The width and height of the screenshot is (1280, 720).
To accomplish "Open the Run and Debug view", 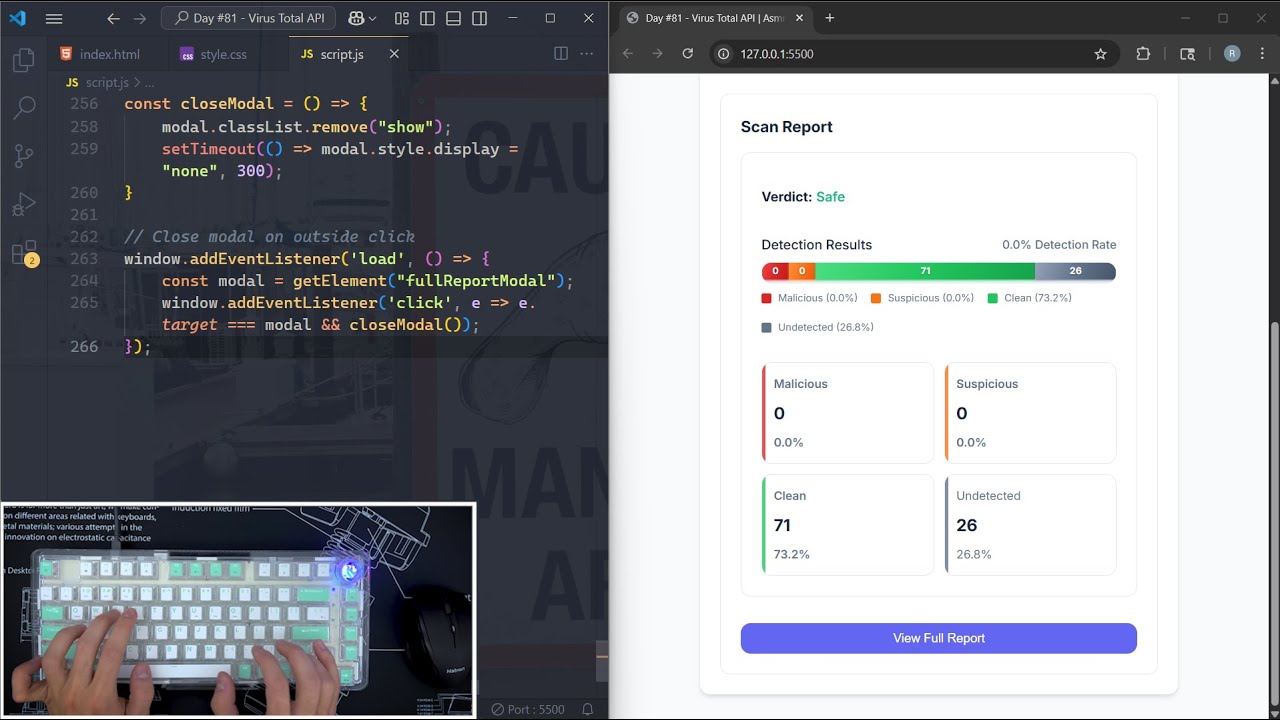I will click(x=24, y=204).
